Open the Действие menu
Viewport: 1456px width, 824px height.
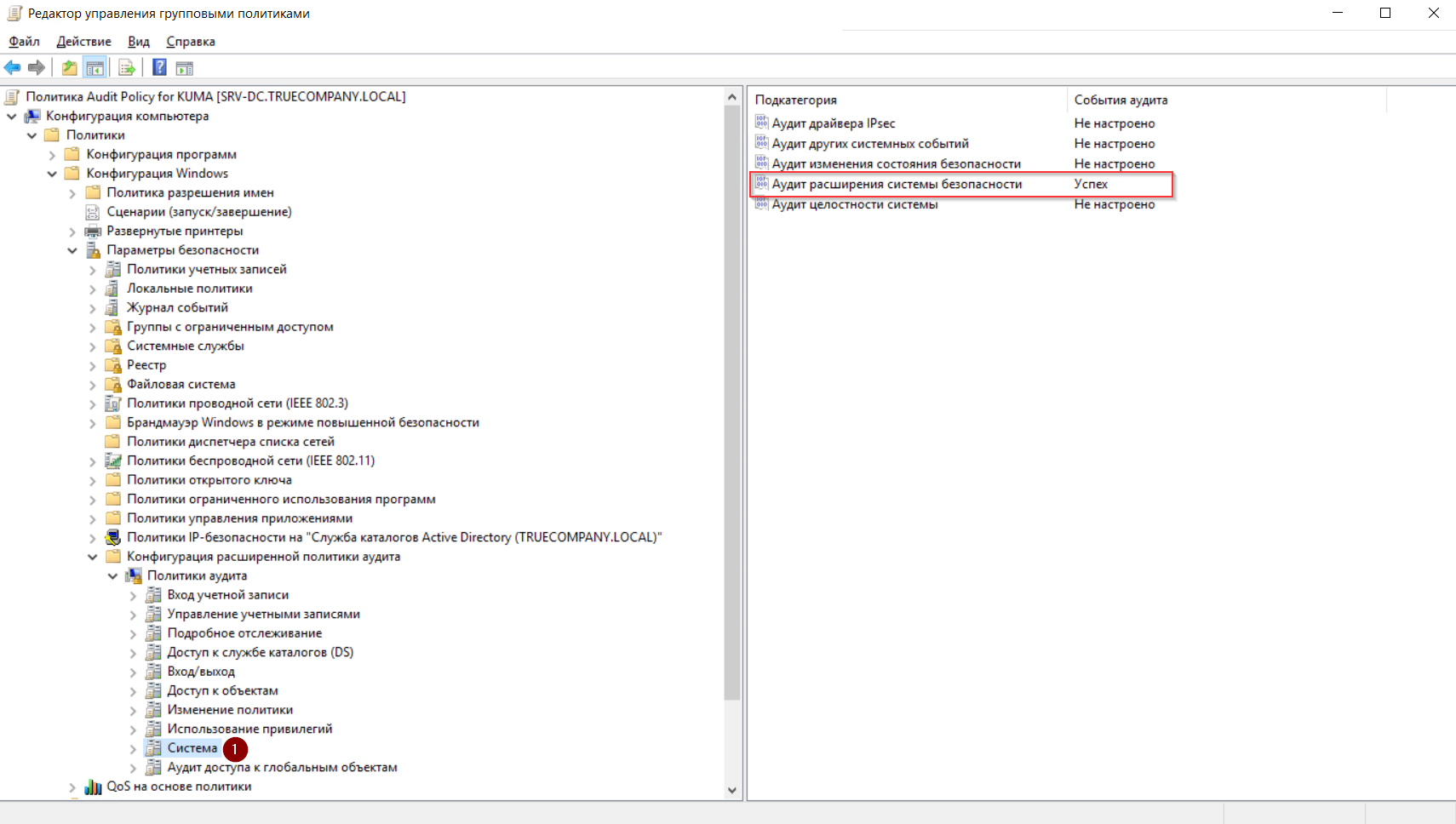(x=83, y=42)
